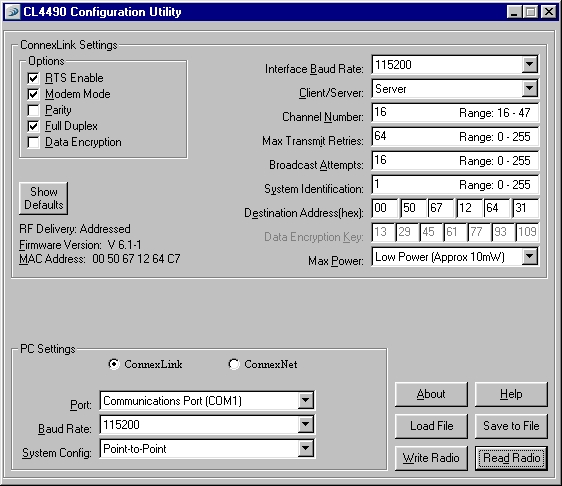Viewport: 562px width, 486px height.
Task: Click the Read Radio button
Action: (x=511, y=458)
